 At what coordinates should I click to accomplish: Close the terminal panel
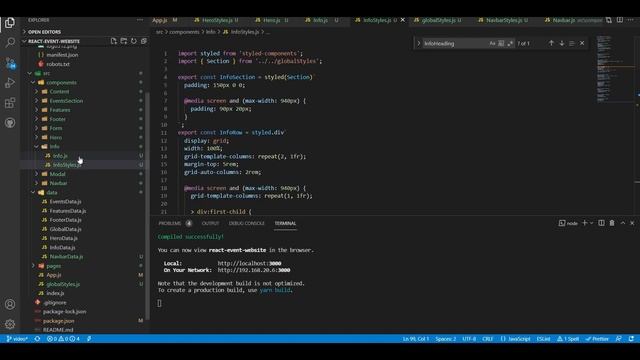point(632,223)
